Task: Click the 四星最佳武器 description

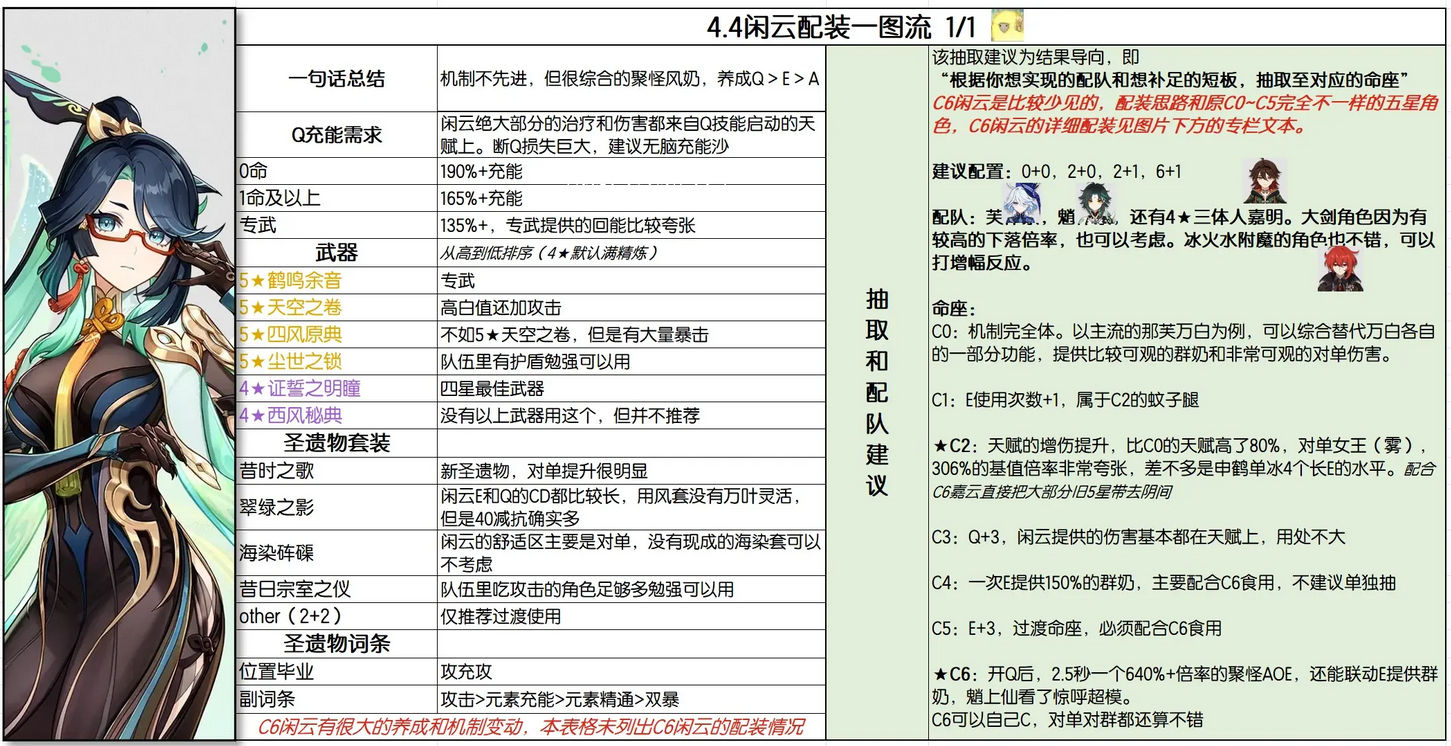Action: click(631, 388)
